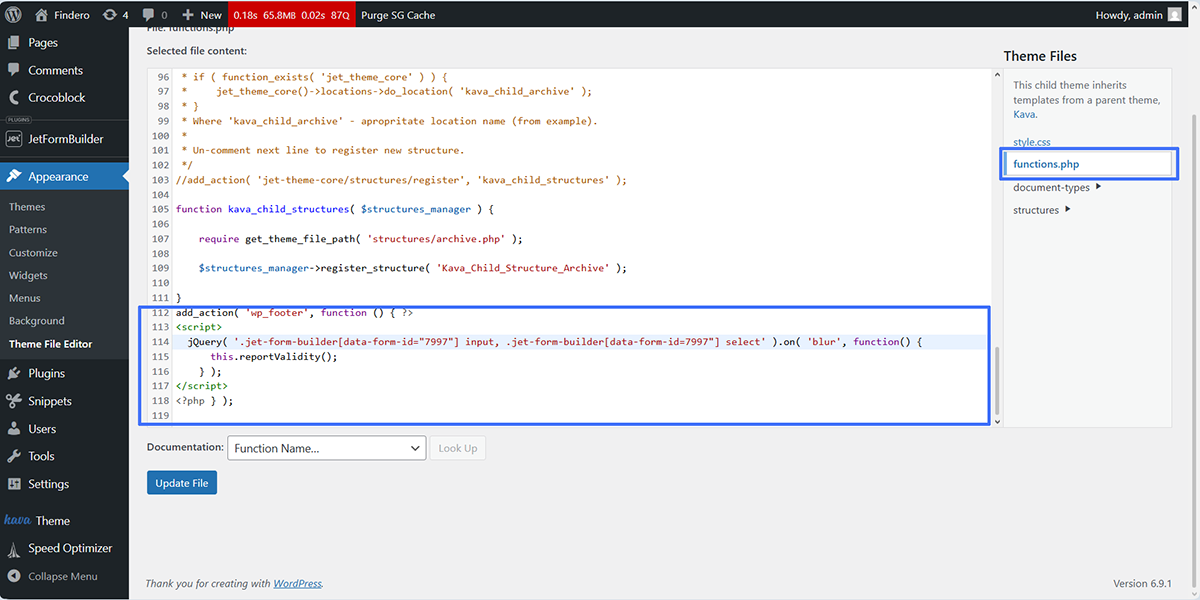Image resolution: width=1200 pixels, height=600 pixels.
Task: Click Howdy, admin account menu
Action: coord(1138,15)
